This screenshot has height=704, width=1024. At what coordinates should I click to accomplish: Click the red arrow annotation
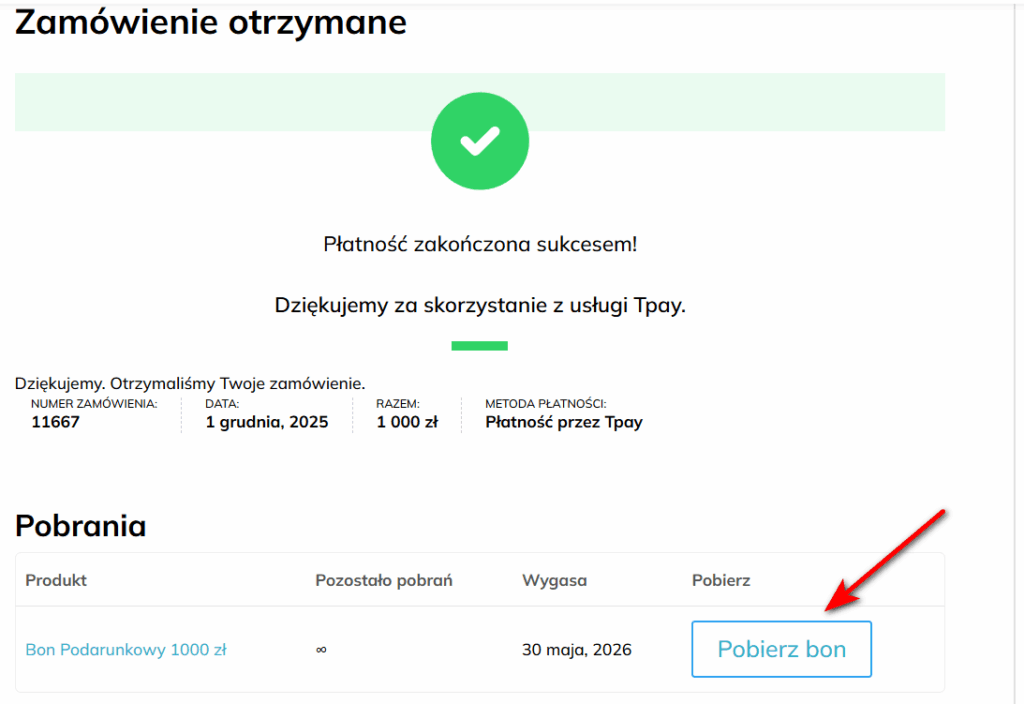pos(885,560)
